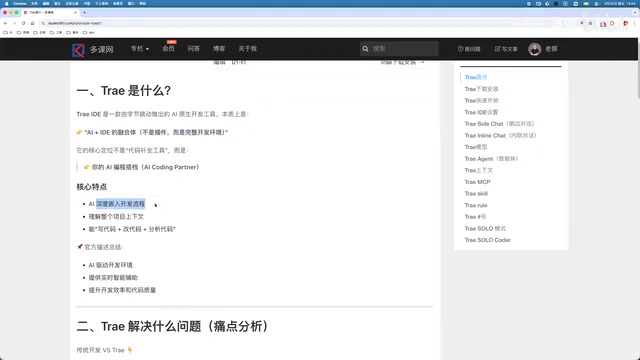
Task: Click bullet 提供实时智能辅助
Action: (x=113, y=278)
